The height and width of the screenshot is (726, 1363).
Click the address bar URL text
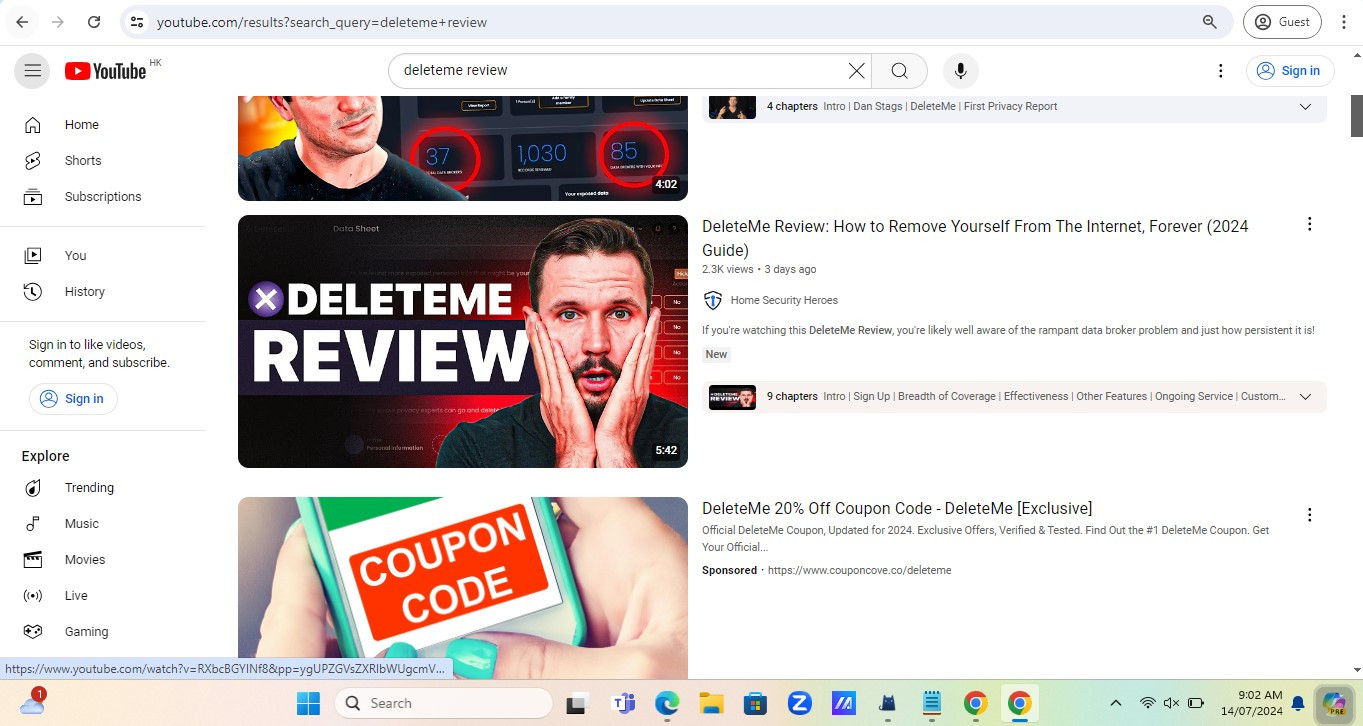[322, 22]
